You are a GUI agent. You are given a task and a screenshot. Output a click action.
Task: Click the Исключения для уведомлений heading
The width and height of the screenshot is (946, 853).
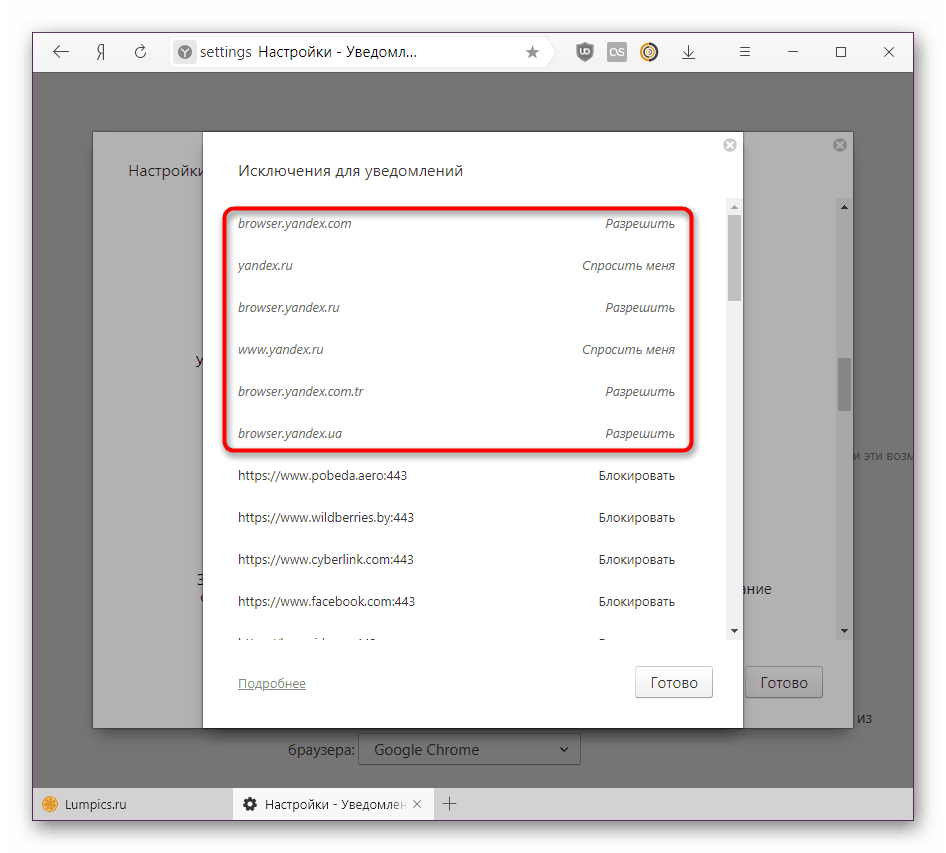[351, 171]
